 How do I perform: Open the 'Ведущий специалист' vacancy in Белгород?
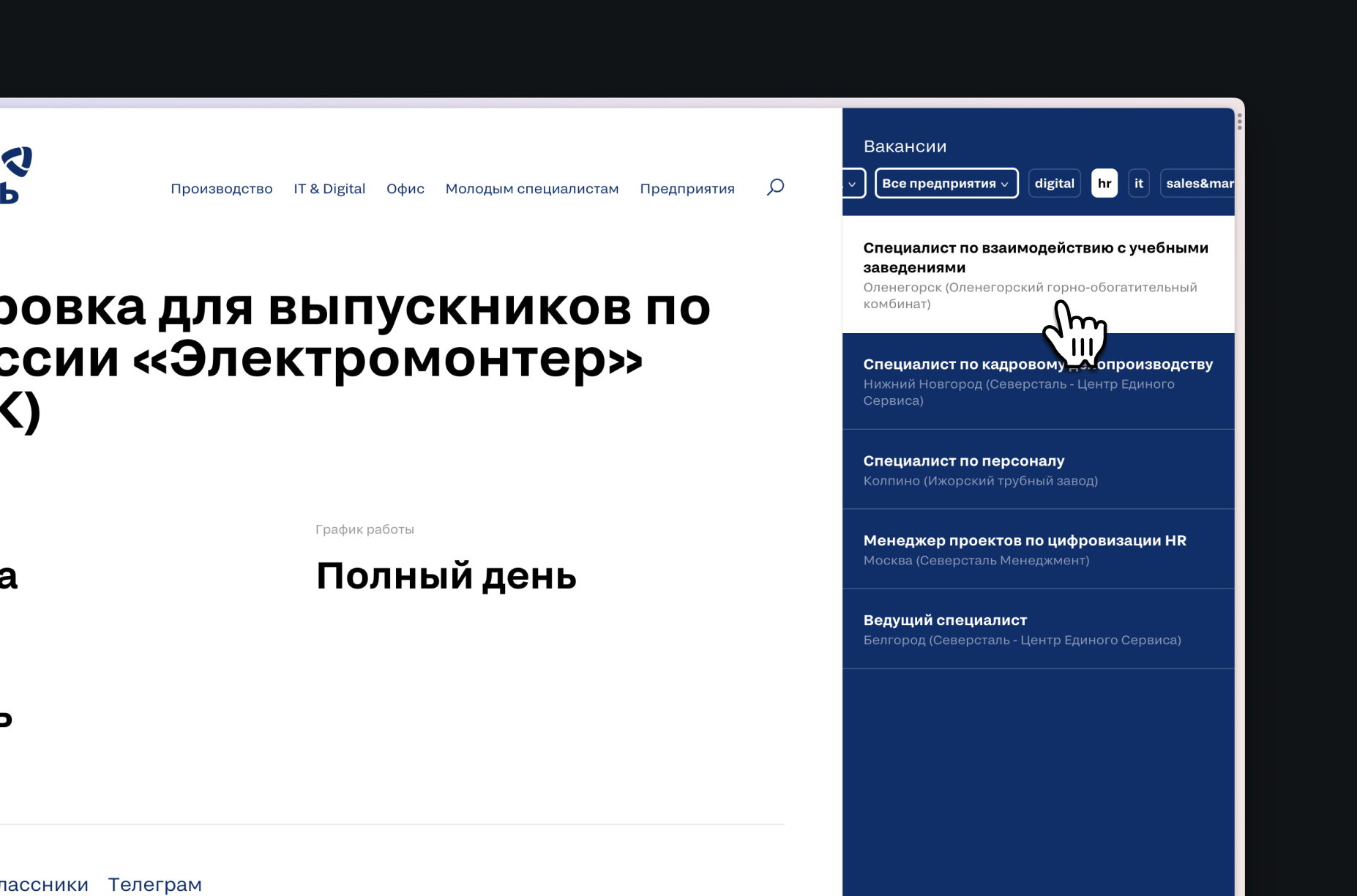pos(945,621)
